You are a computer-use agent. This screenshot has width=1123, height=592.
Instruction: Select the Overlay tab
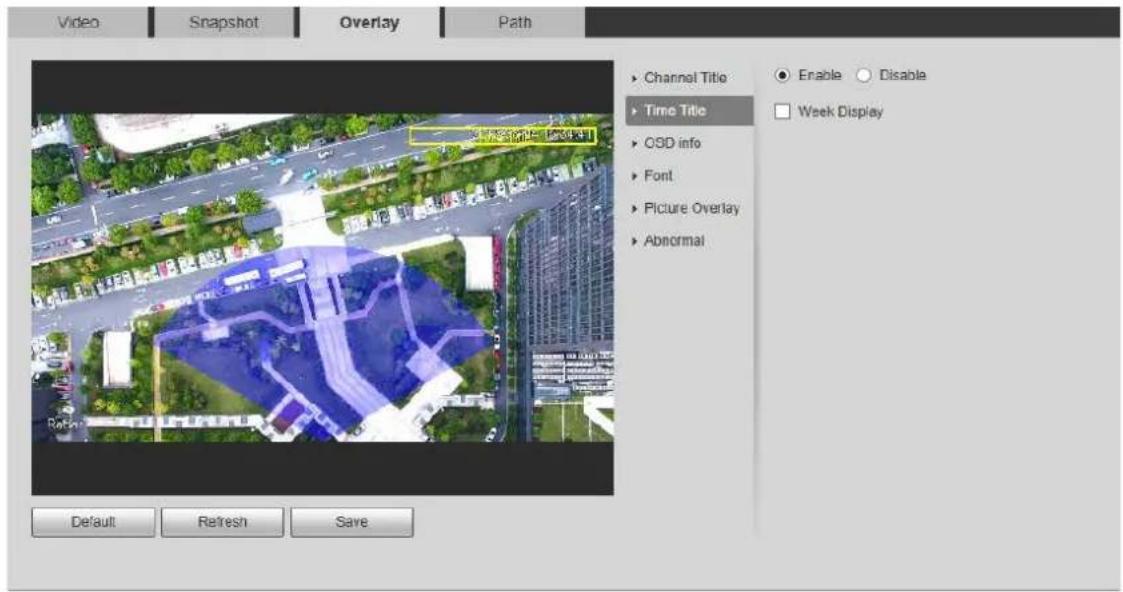click(370, 22)
